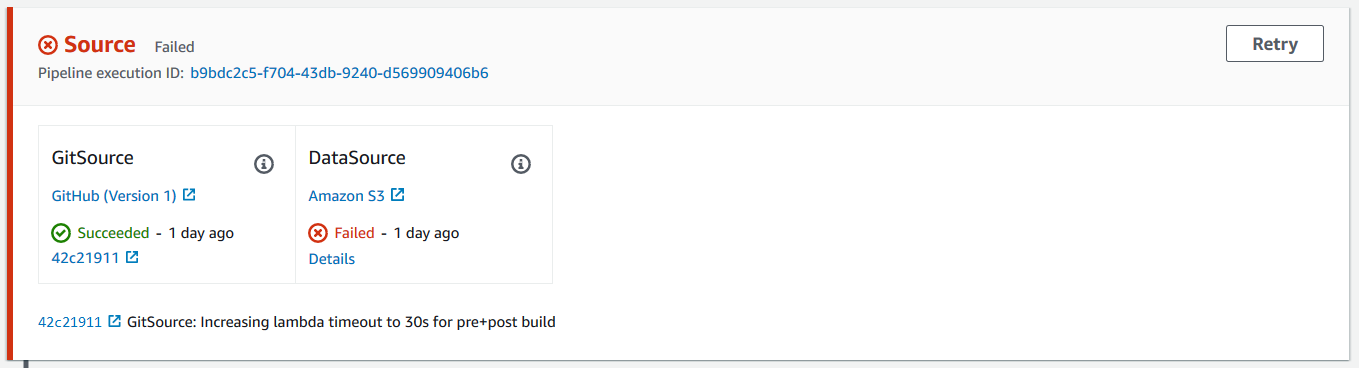Click the Retry button
This screenshot has width=1359, height=368.
[x=1274, y=44]
